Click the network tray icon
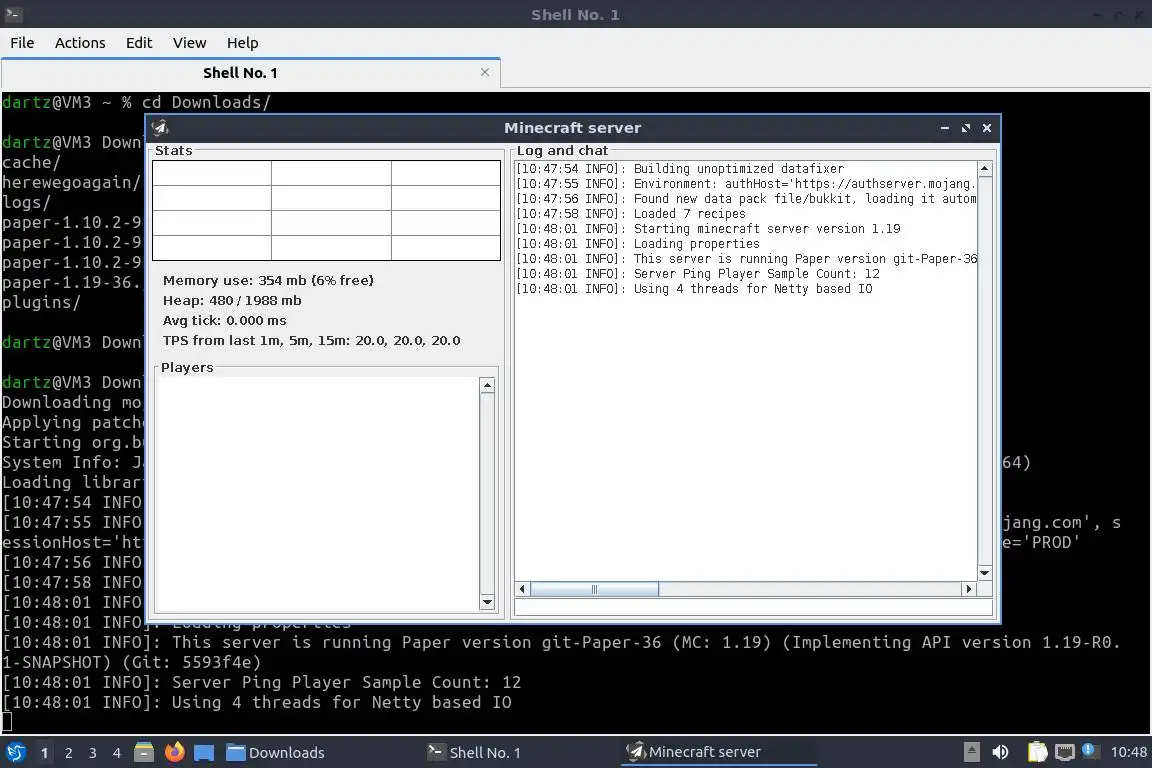This screenshot has width=1152, height=768. [x=1064, y=752]
